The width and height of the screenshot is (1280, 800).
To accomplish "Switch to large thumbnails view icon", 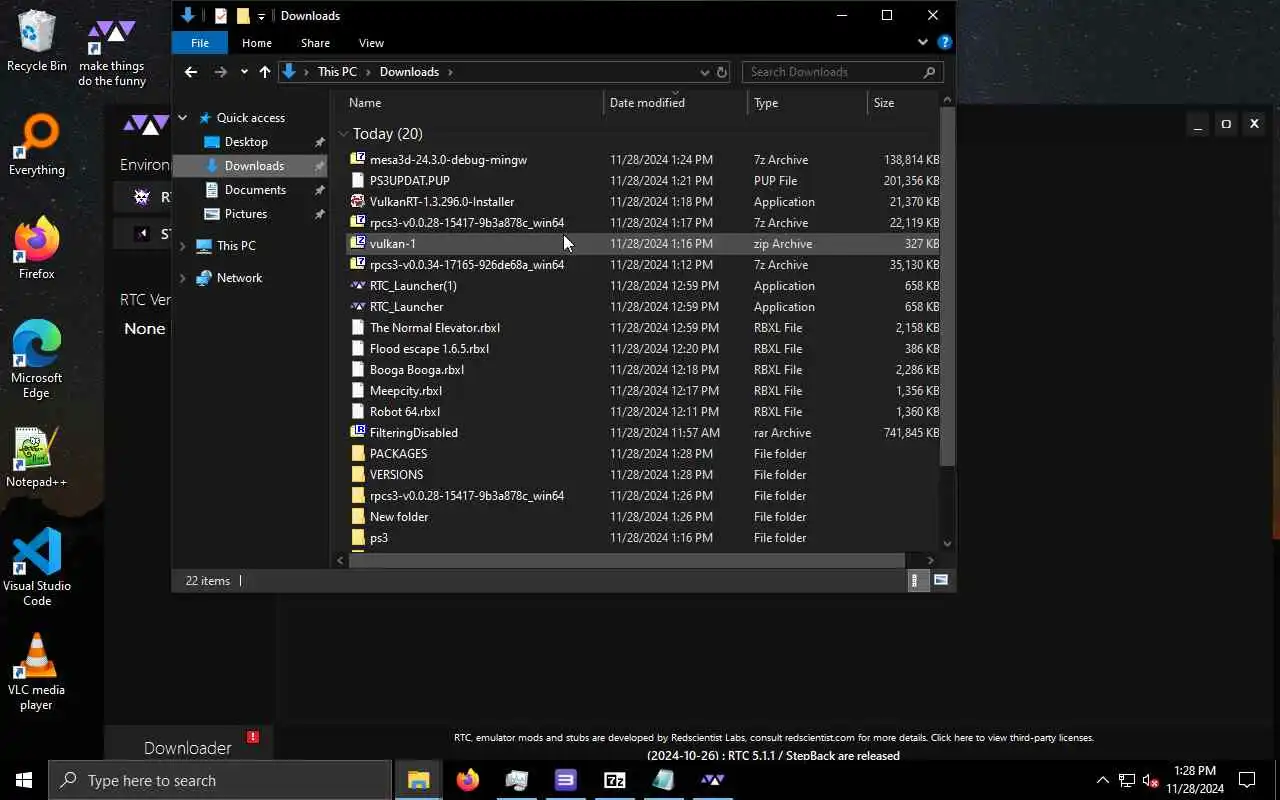I will click(941, 580).
